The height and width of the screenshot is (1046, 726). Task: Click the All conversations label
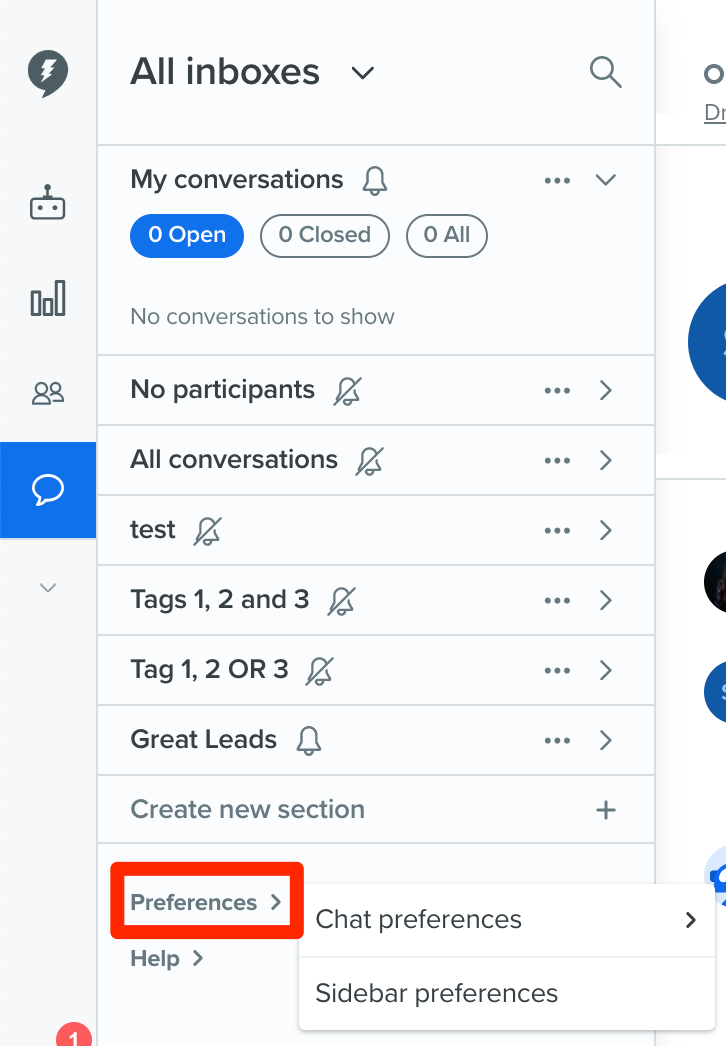click(x=234, y=460)
